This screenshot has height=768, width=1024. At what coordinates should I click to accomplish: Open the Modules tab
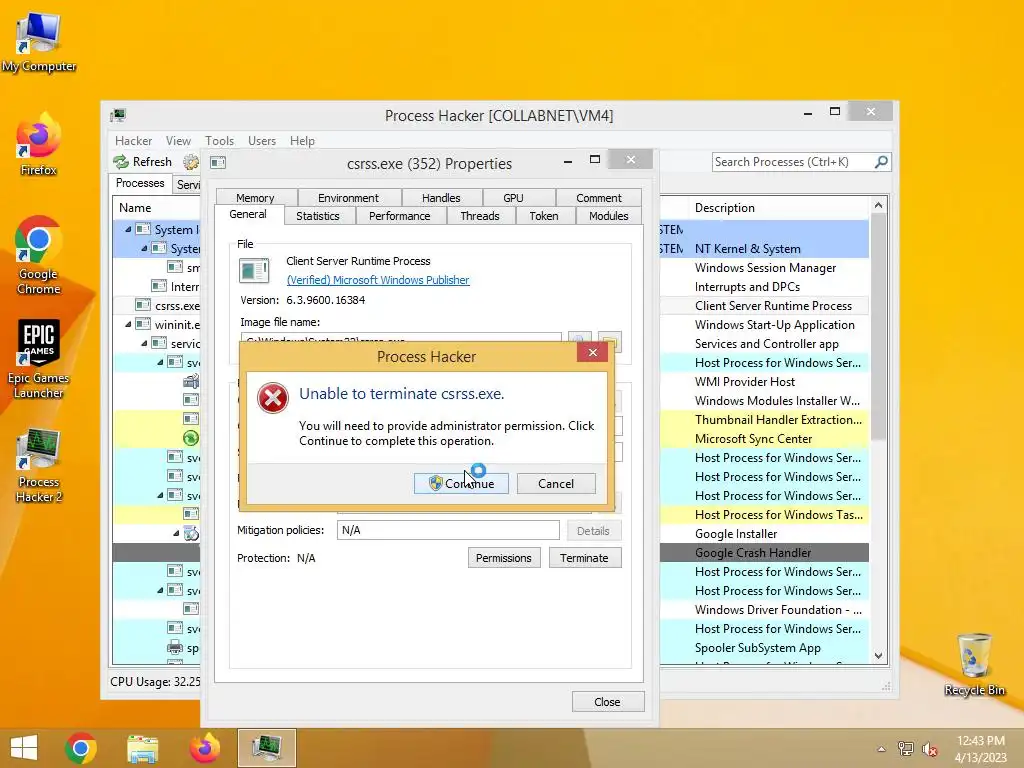click(609, 216)
